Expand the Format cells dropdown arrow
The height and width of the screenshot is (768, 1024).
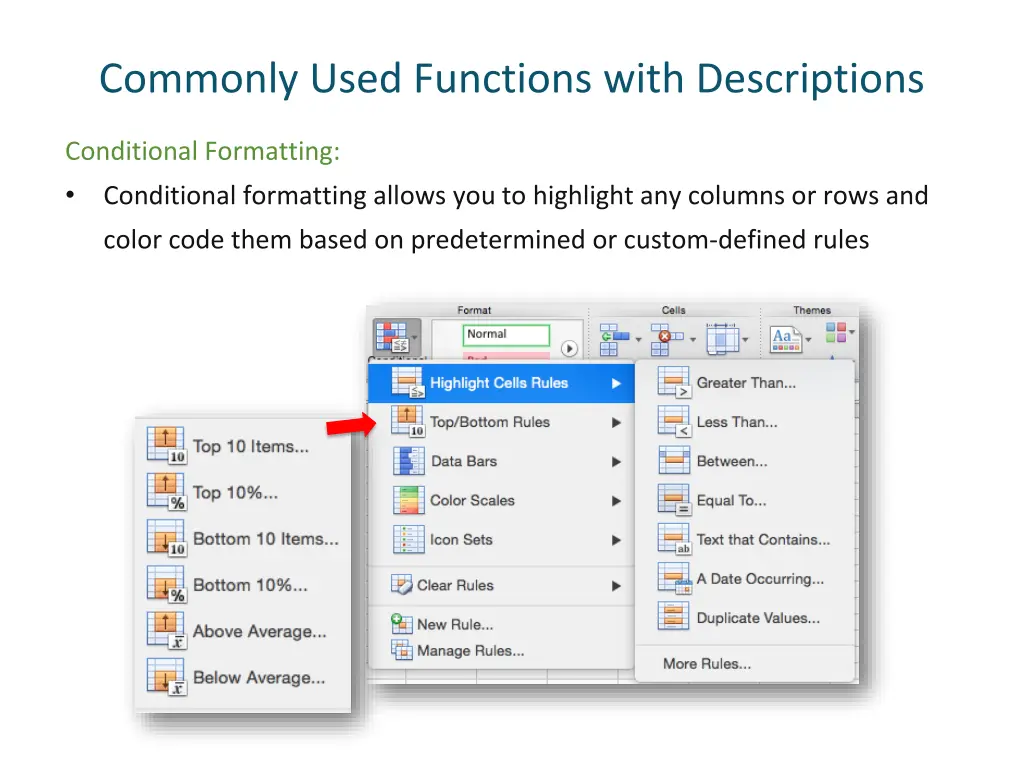pos(745,340)
